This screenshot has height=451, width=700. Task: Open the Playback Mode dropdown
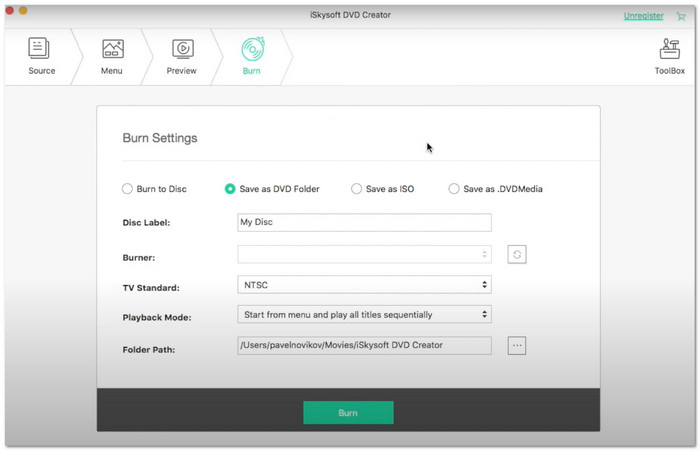coord(364,315)
